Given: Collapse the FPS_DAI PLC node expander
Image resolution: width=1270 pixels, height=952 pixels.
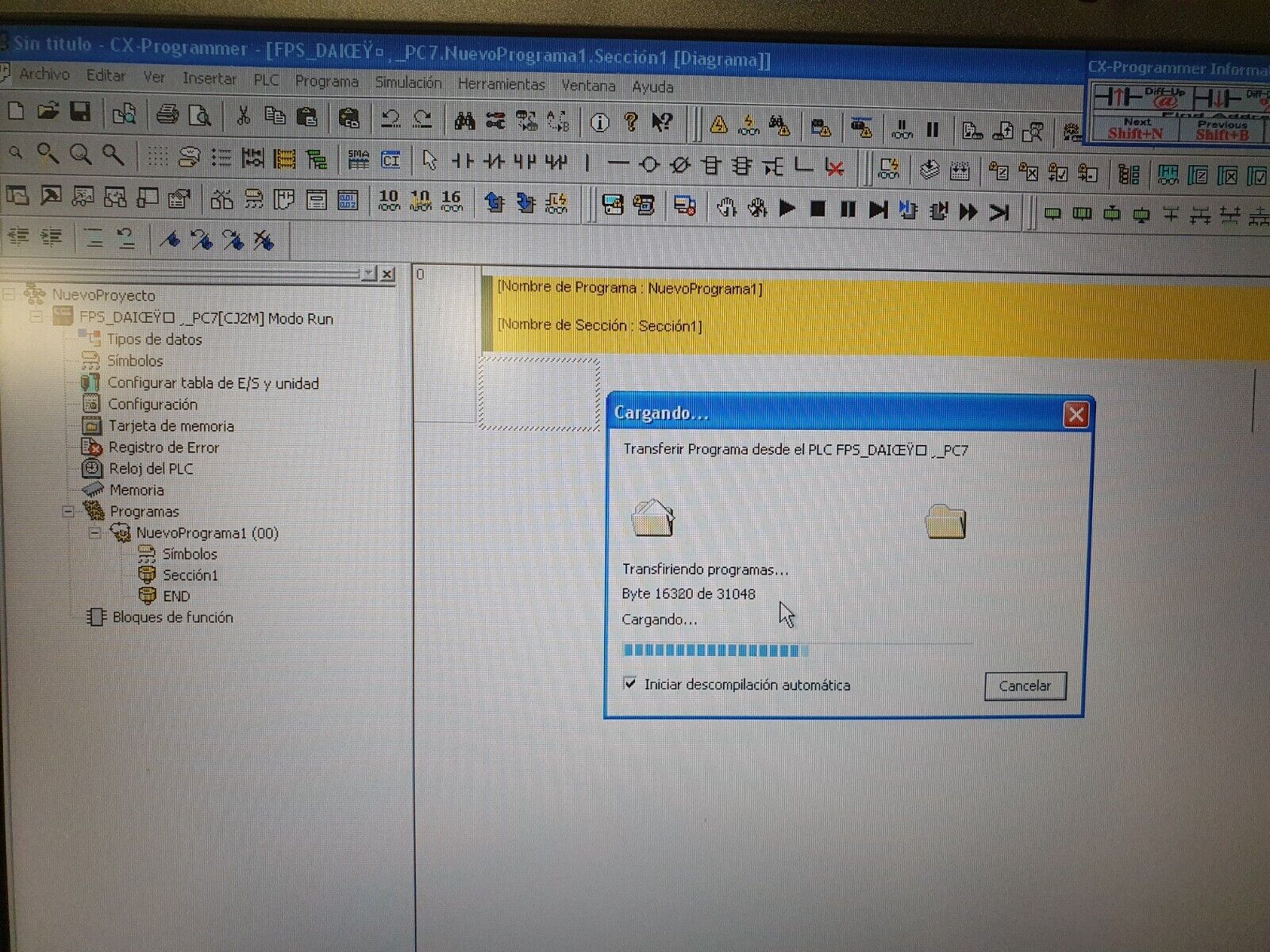Looking at the screenshot, I should 37,317.
